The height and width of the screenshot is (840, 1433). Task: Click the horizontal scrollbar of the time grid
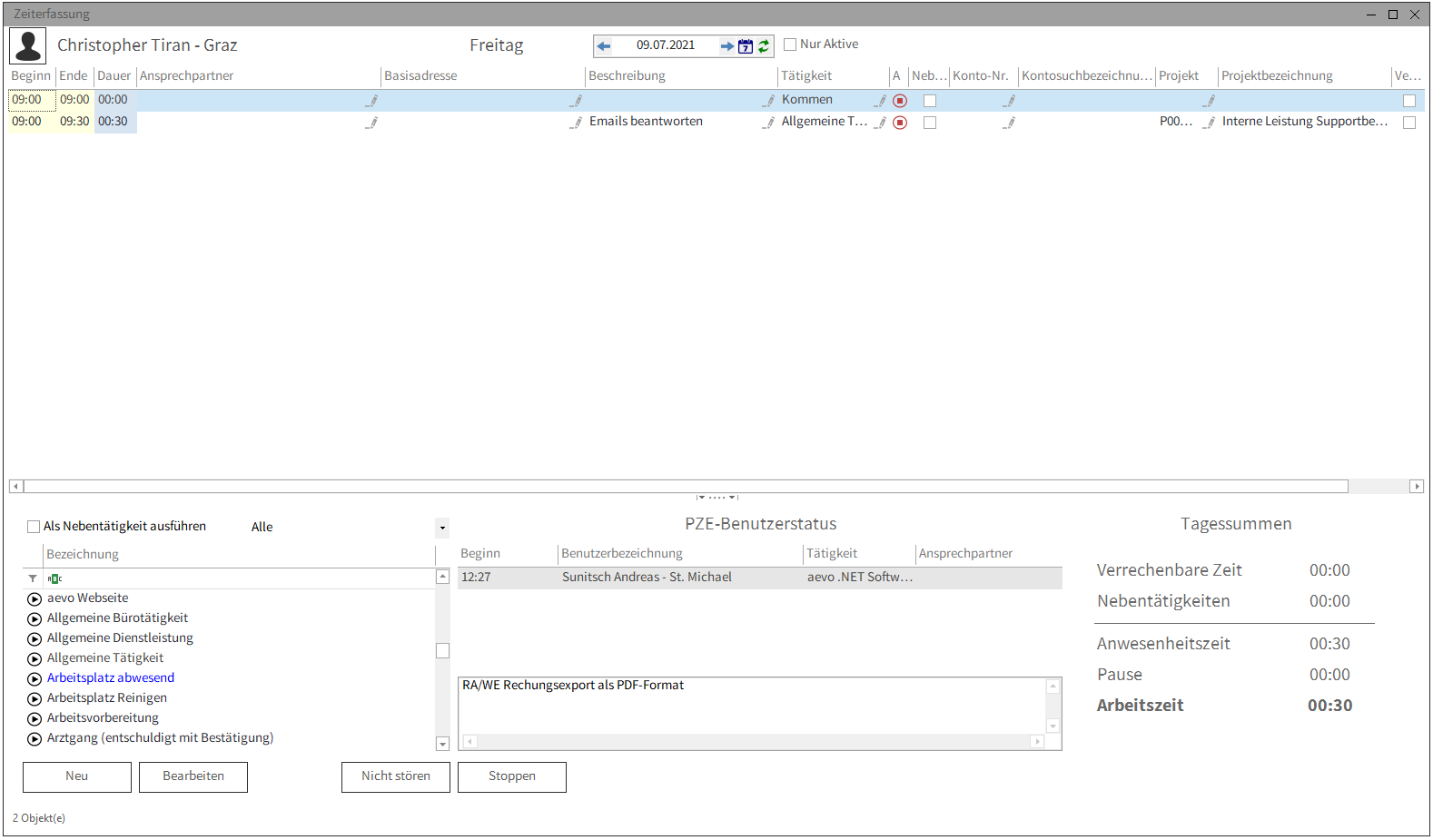tap(686, 487)
